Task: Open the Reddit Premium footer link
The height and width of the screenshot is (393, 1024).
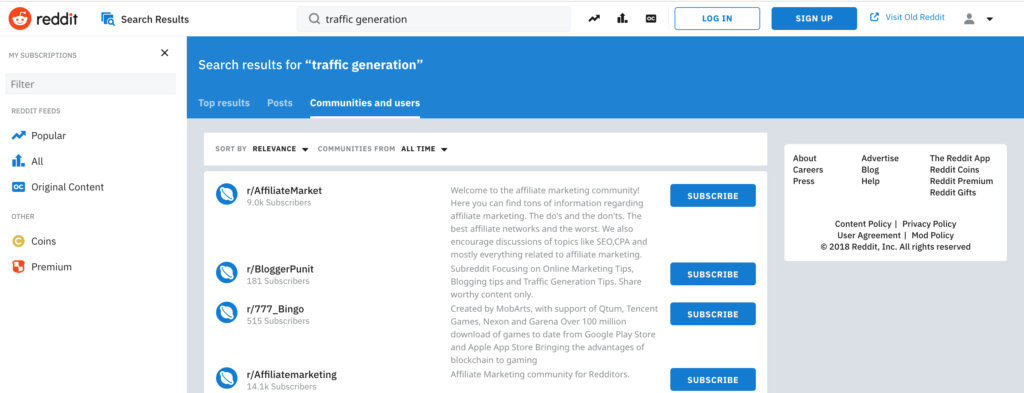Action: pyautogui.click(x=961, y=181)
